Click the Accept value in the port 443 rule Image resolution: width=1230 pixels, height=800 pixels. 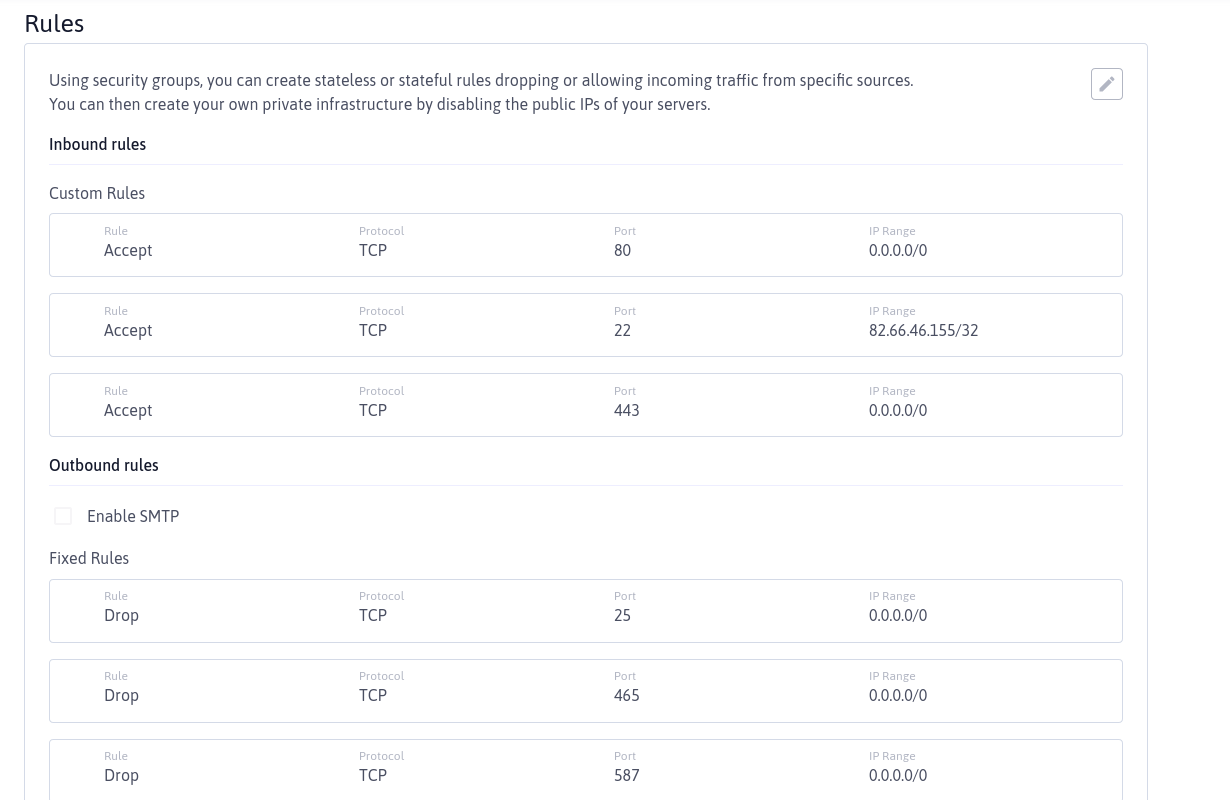(128, 410)
